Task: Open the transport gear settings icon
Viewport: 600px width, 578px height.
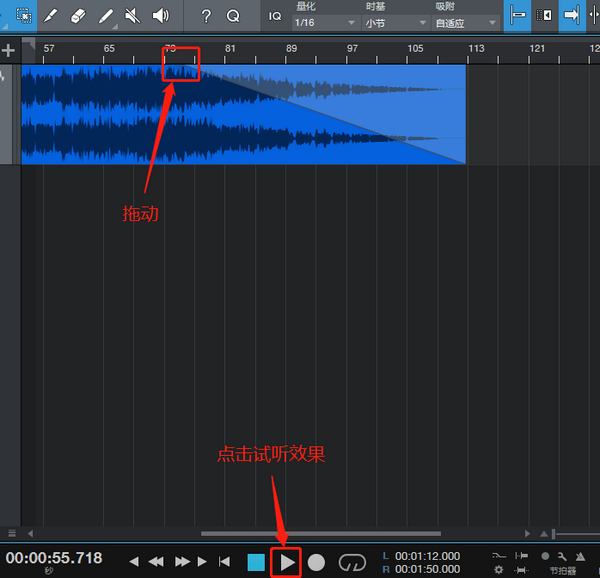Action: (499, 570)
